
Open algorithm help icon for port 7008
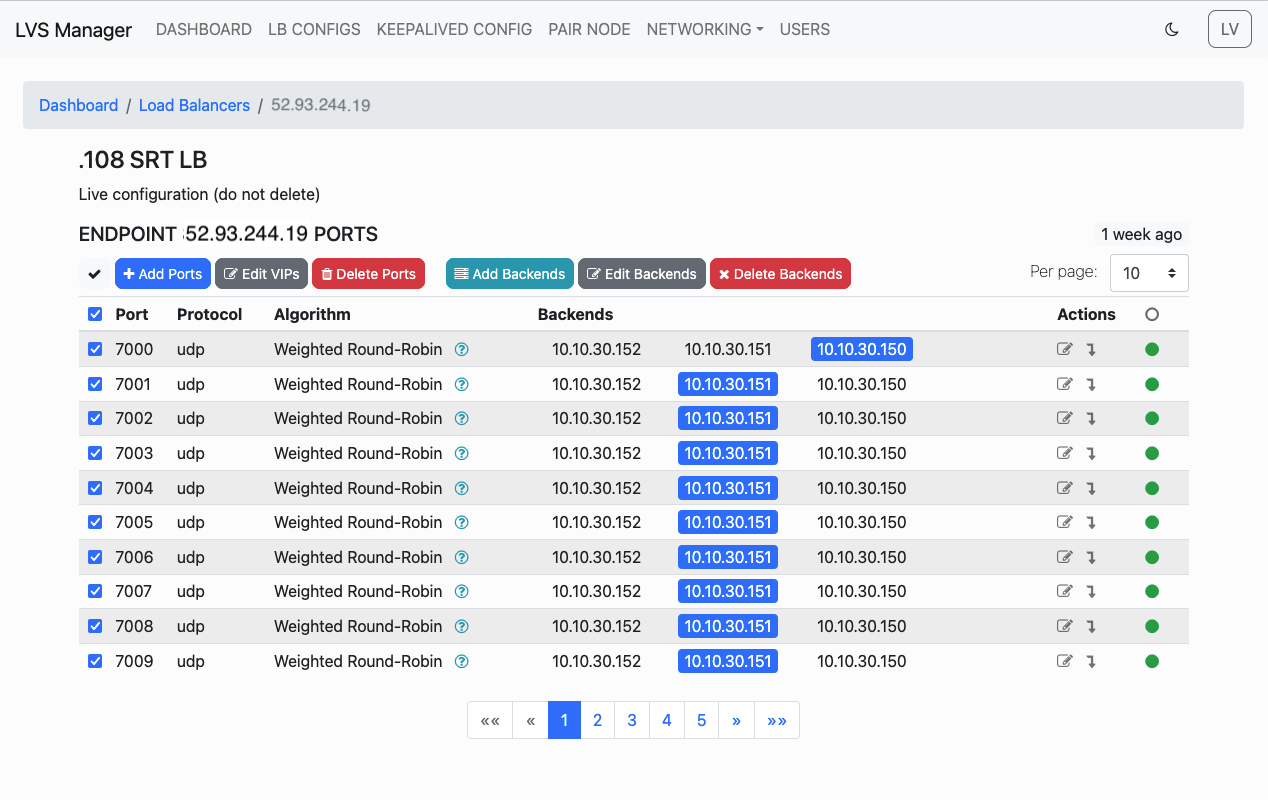pos(462,626)
